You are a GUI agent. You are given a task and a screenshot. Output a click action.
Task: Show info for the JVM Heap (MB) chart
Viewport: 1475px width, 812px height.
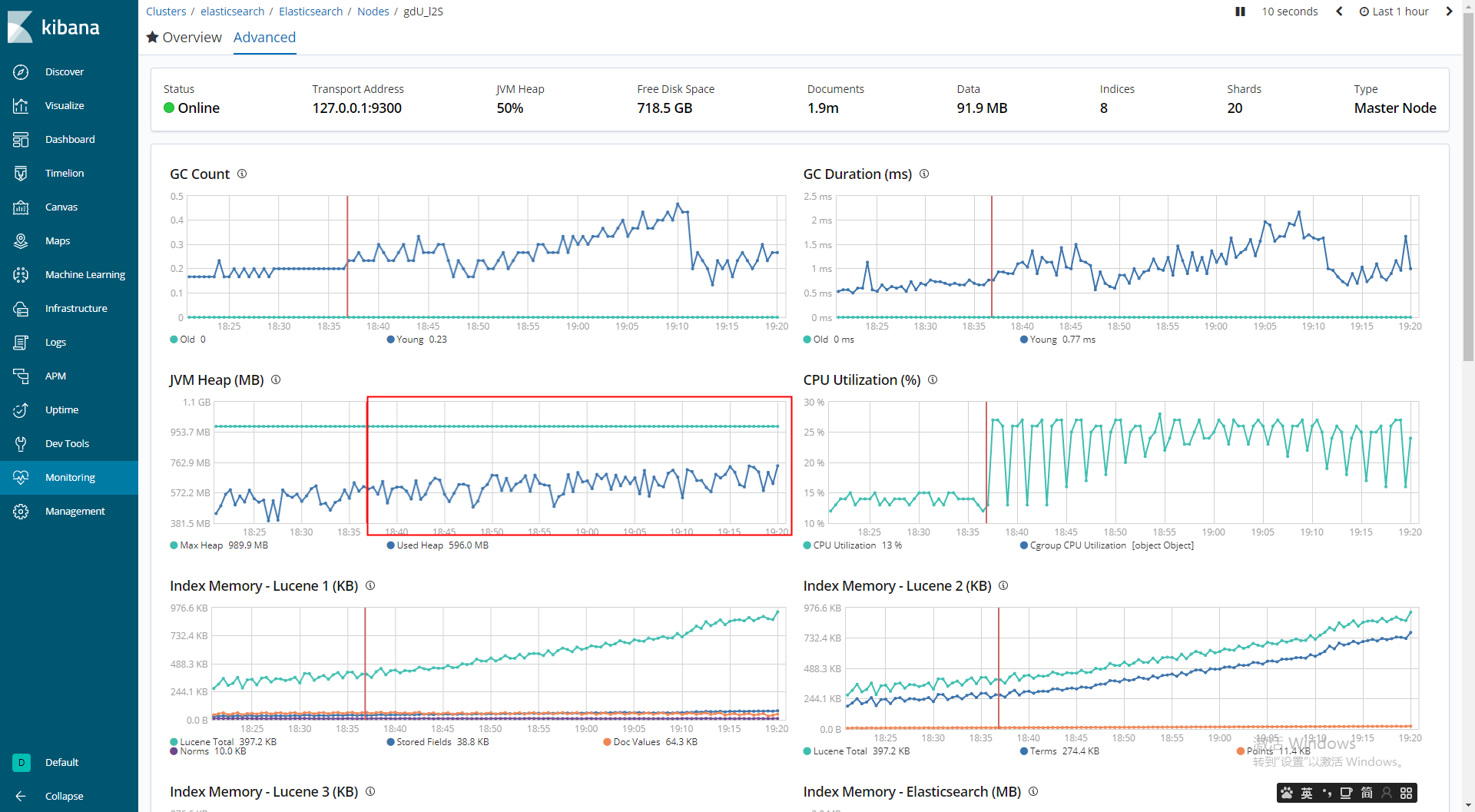click(x=276, y=379)
